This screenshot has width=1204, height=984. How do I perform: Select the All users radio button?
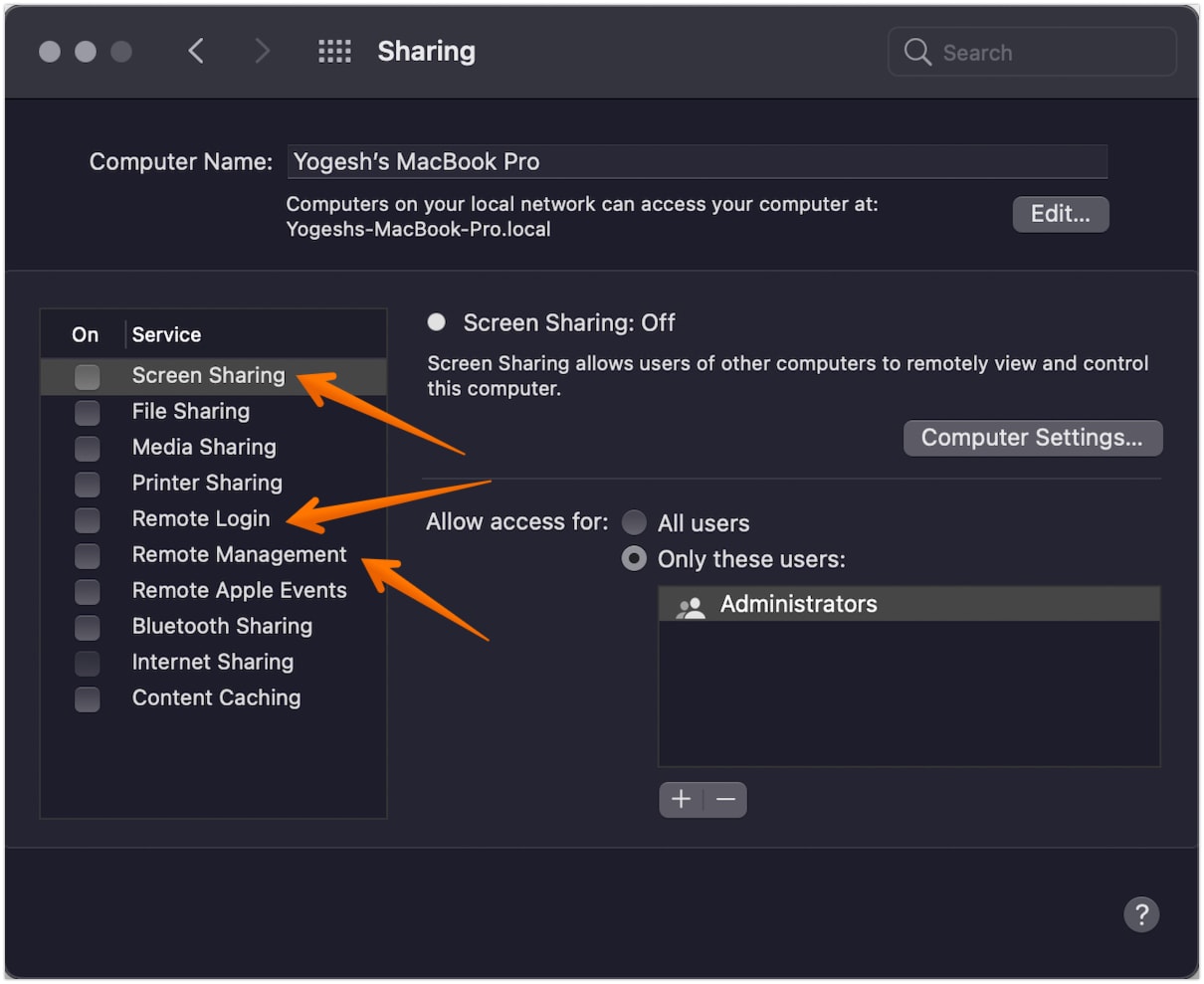(x=634, y=521)
